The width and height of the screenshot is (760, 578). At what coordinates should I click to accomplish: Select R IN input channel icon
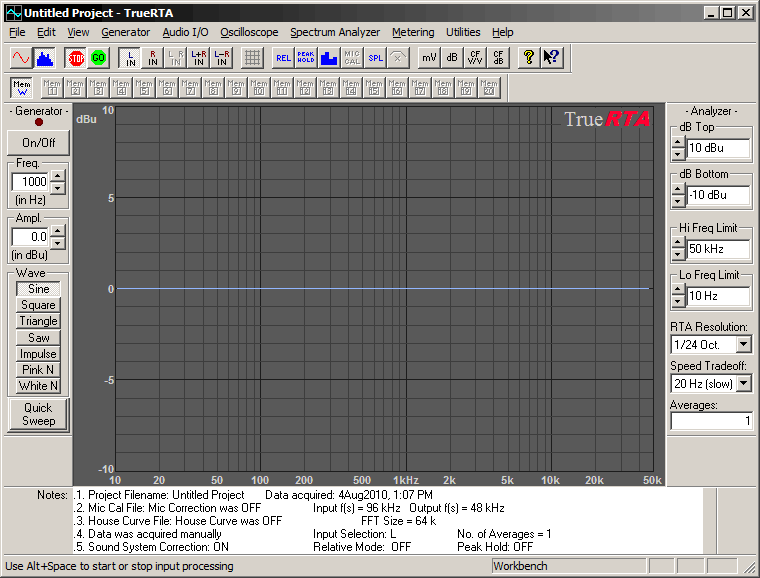[x=153, y=58]
